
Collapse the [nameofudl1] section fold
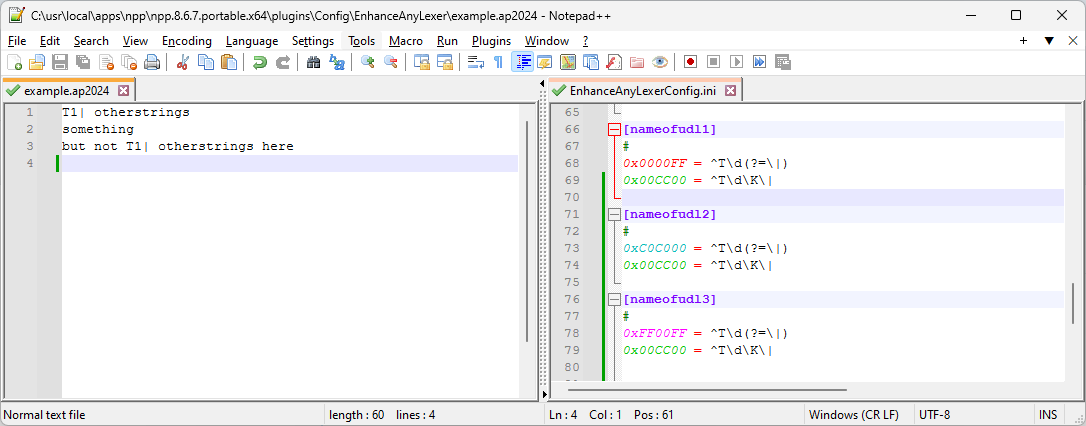click(x=614, y=129)
